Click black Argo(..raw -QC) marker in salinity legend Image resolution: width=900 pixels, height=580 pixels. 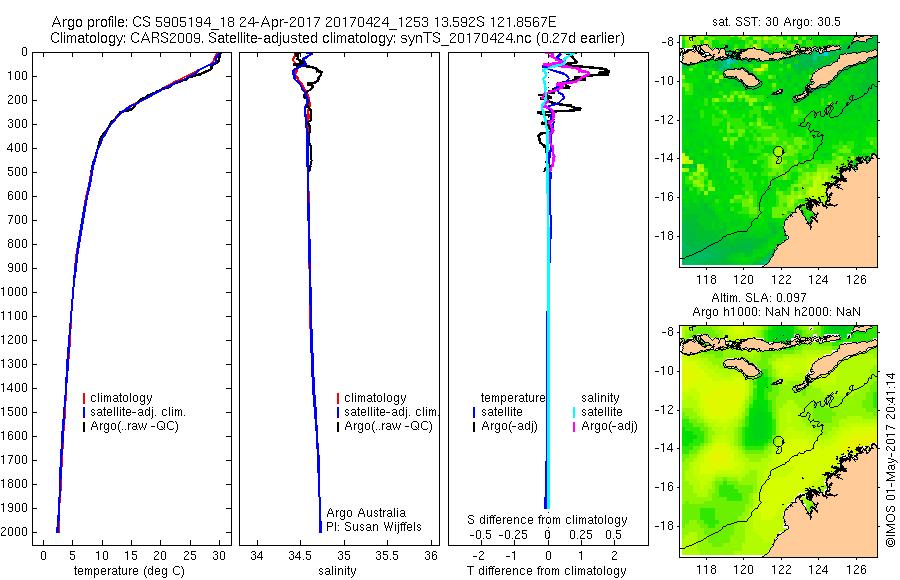[338, 426]
